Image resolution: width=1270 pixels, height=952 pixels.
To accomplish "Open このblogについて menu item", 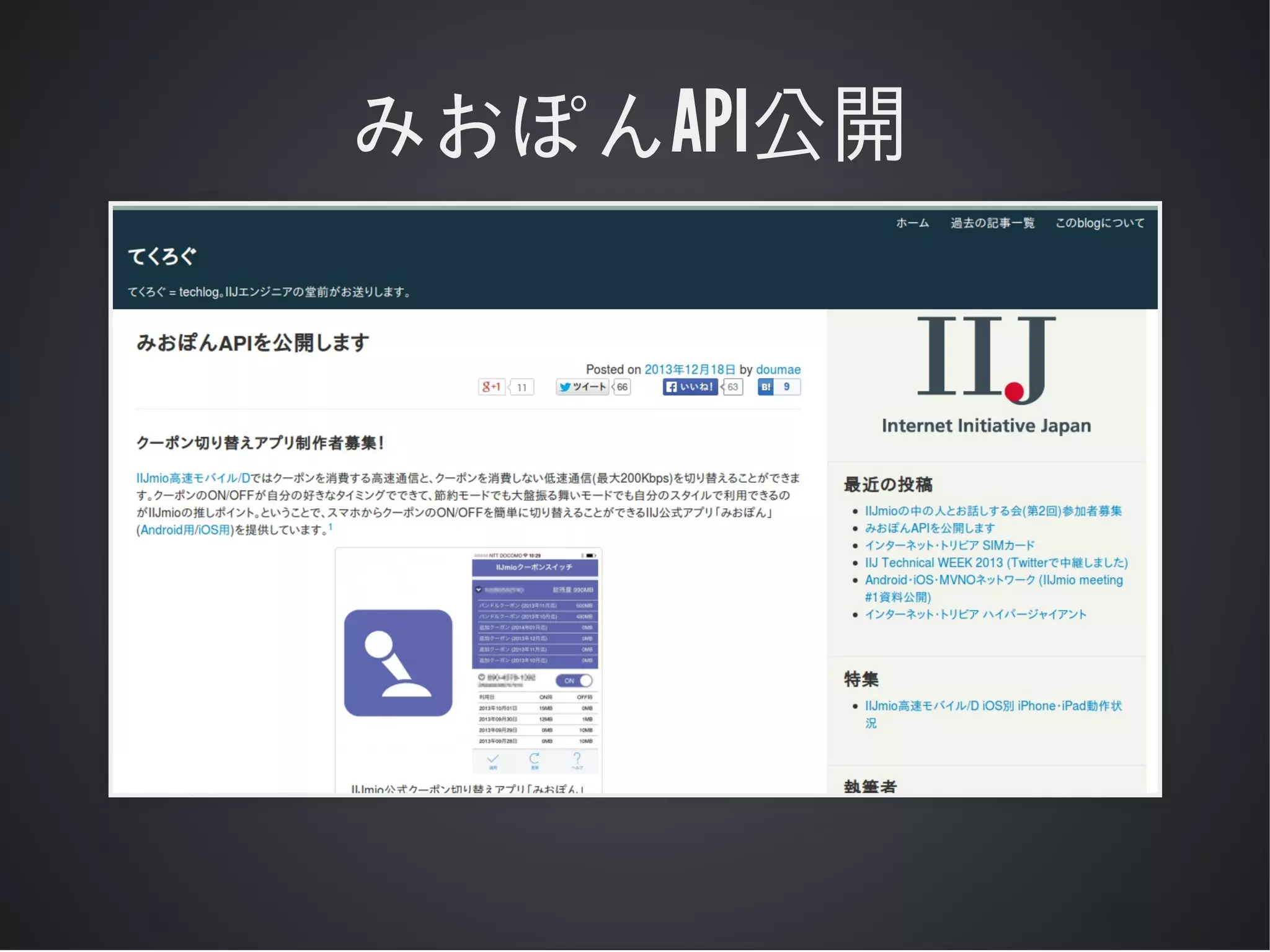I will (x=1100, y=223).
